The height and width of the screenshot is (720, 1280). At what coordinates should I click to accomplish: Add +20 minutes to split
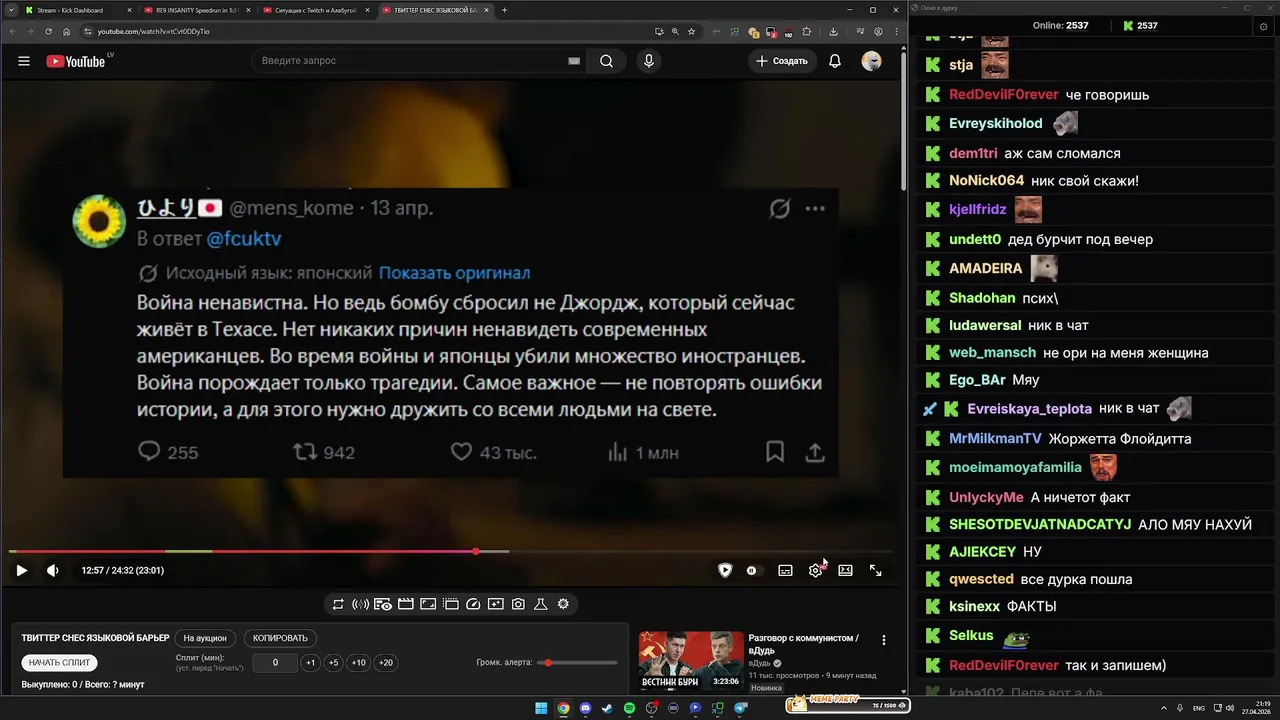(386, 662)
